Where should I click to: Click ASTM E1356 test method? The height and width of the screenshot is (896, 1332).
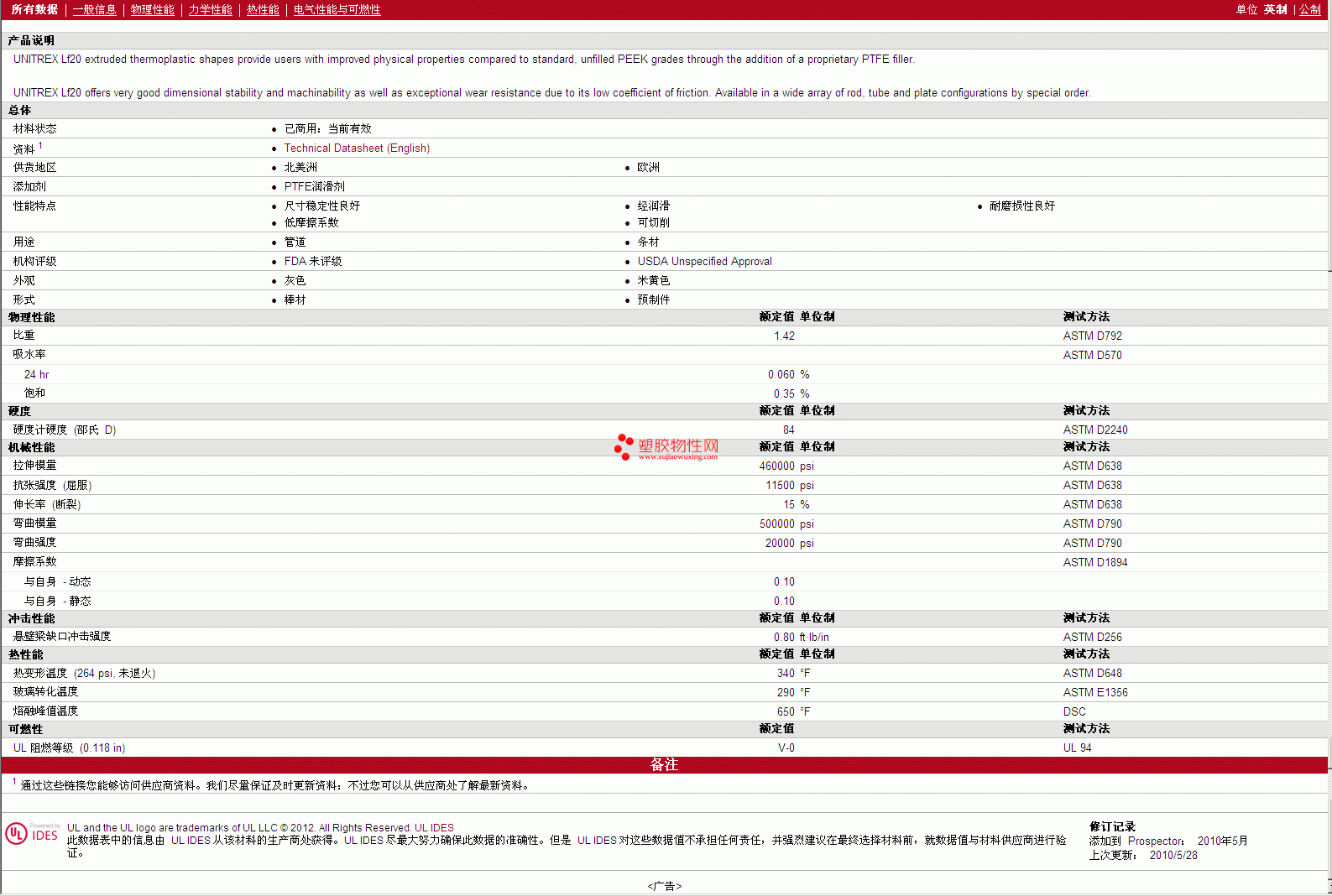click(1095, 692)
